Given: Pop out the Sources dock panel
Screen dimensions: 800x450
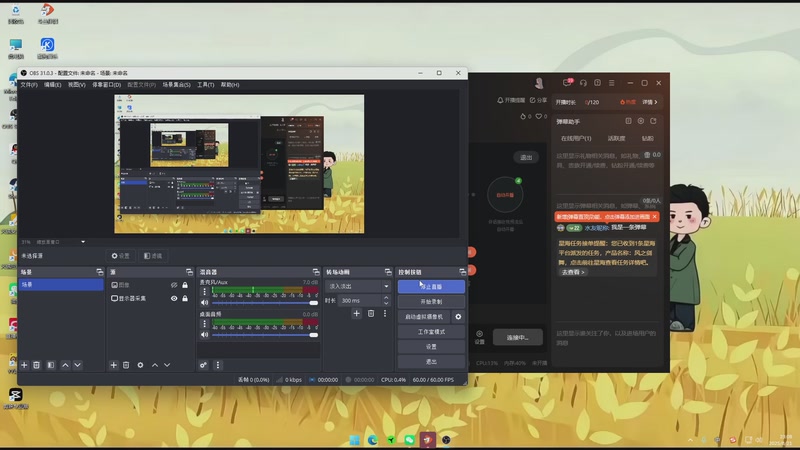Looking at the screenshot, I should [189, 272].
